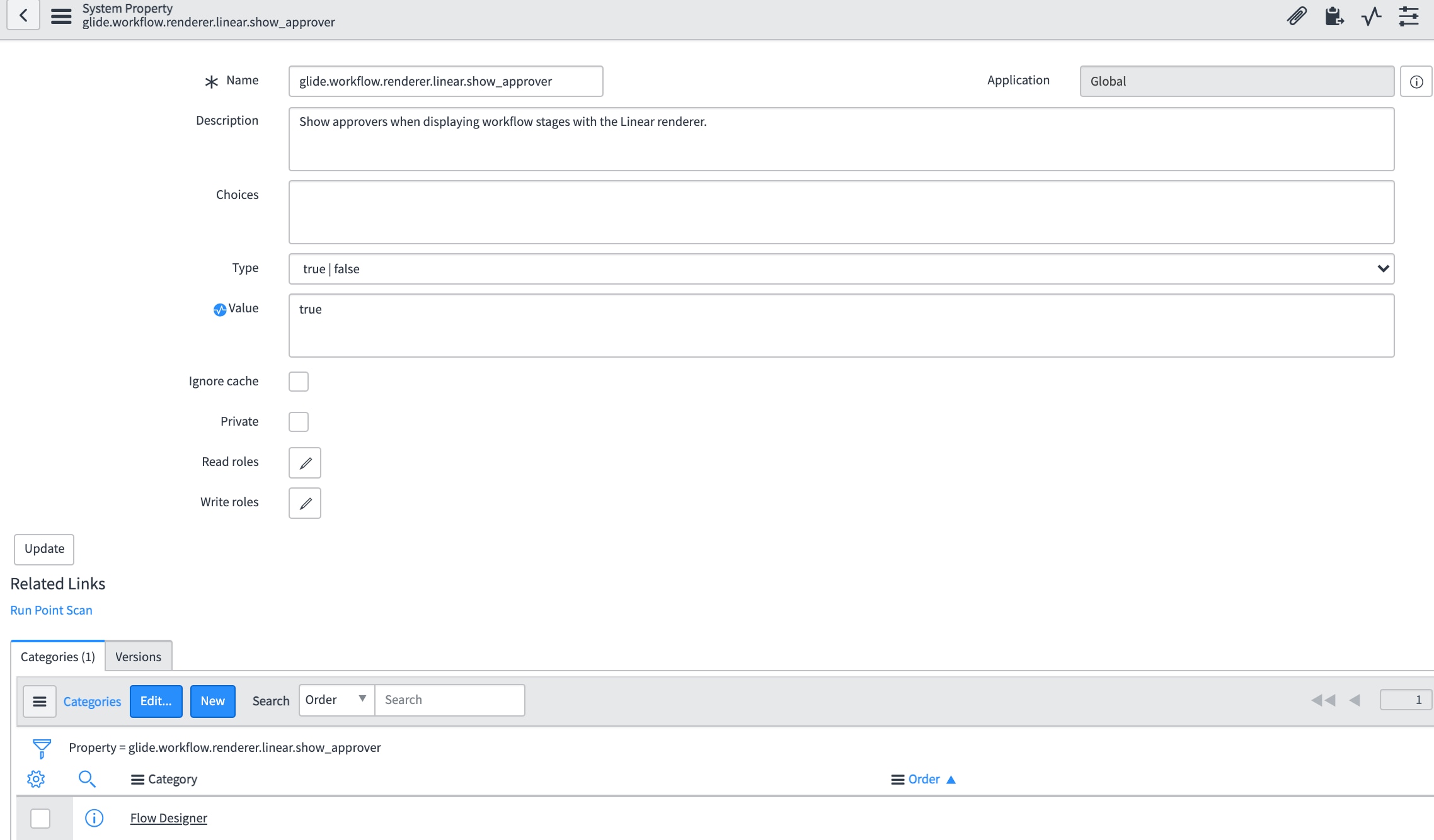Go back using the header back arrow
This screenshot has height=840, width=1434.
[x=23, y=15]
